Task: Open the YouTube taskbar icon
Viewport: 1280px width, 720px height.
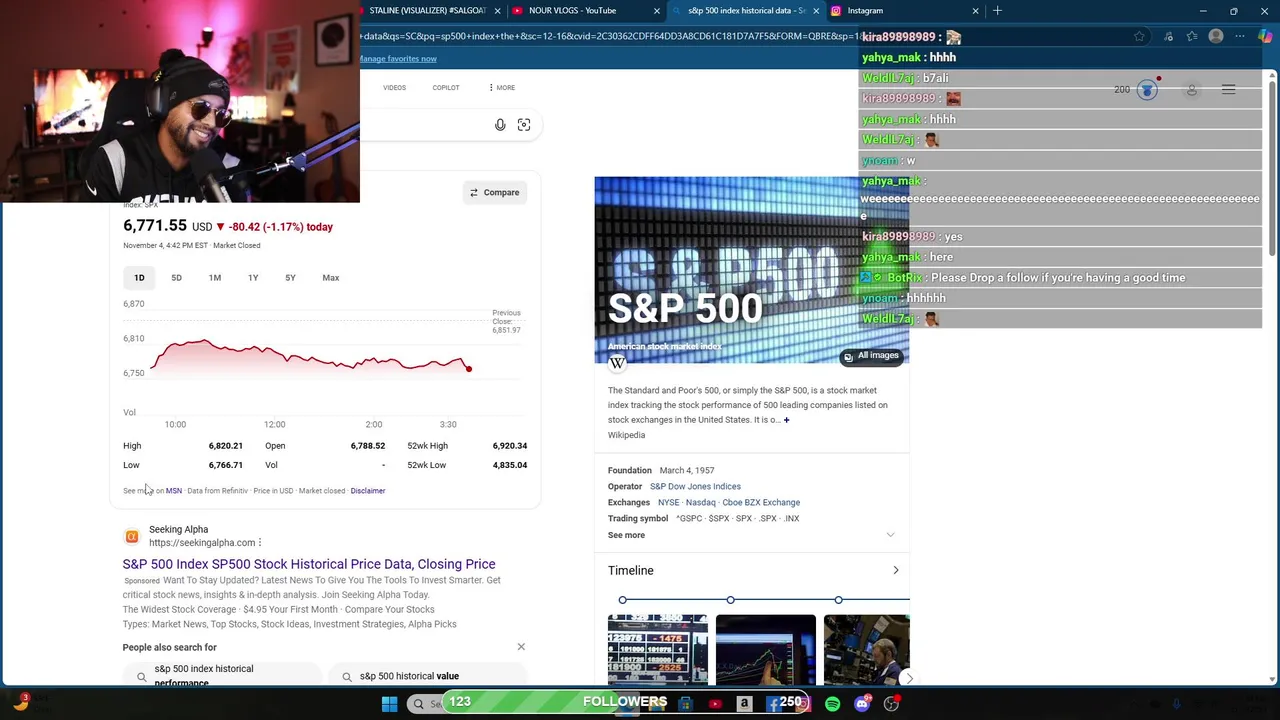Action: [715, 704]
